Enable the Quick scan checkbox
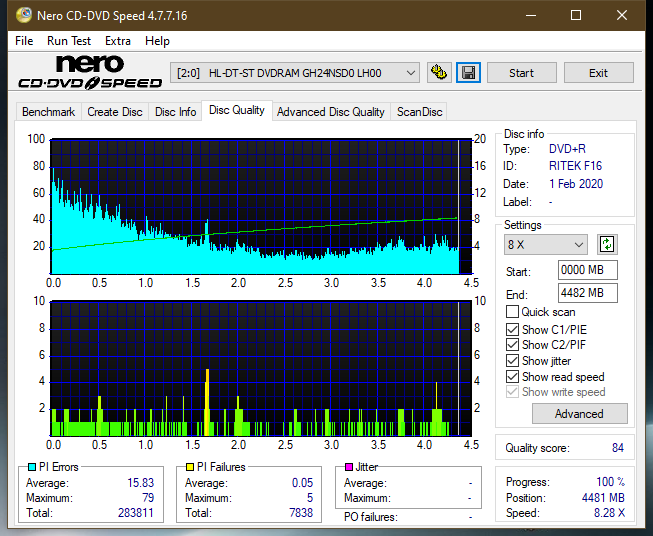Viewport: 653px width, 536px height. [512, 312]
